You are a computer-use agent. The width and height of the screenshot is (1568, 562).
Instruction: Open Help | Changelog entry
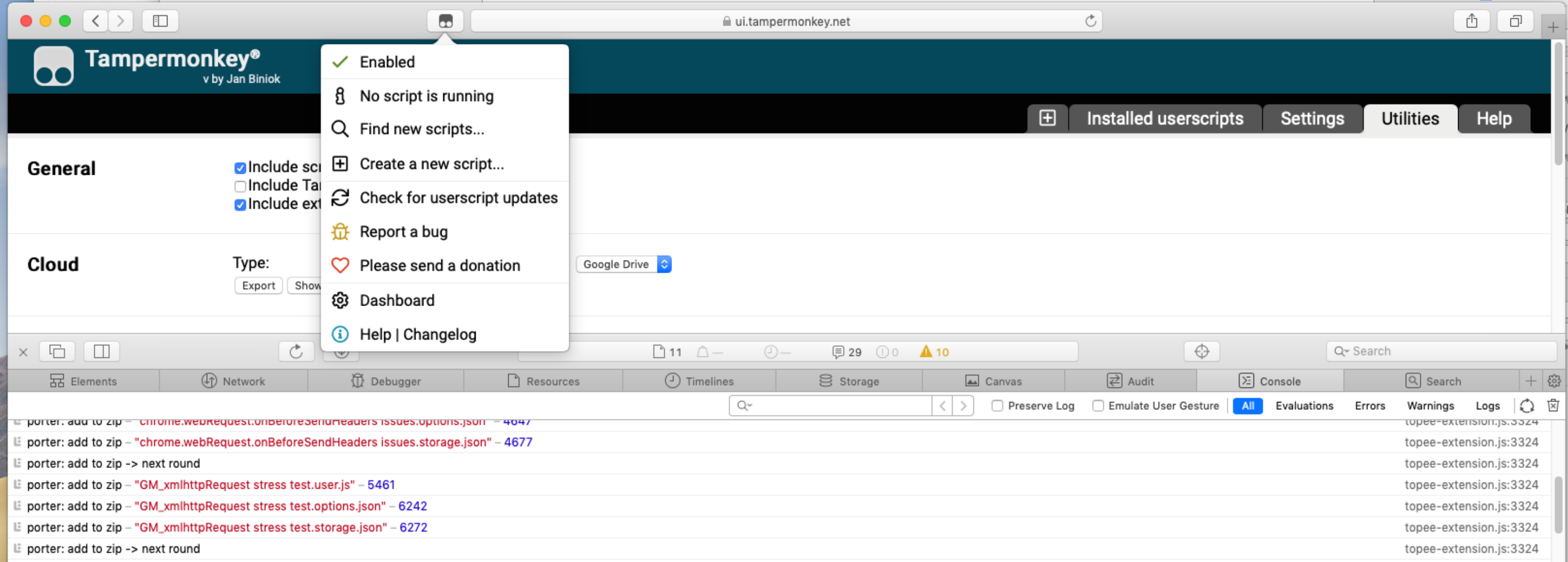pyautogui.click(x=444, y=334)
